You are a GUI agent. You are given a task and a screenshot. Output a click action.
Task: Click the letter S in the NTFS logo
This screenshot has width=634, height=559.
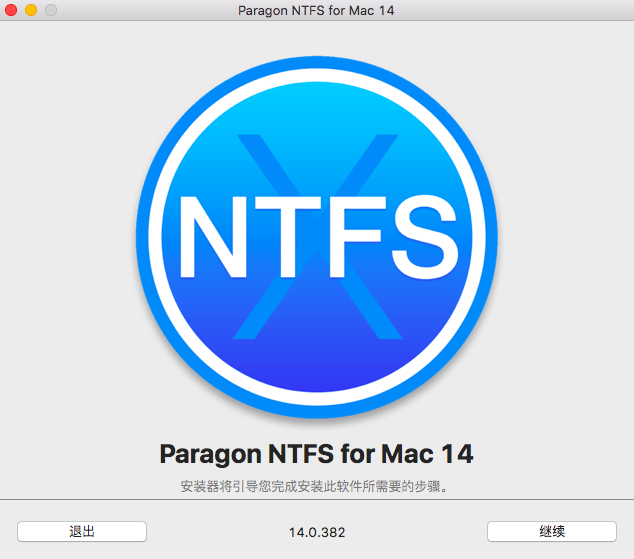410,238
